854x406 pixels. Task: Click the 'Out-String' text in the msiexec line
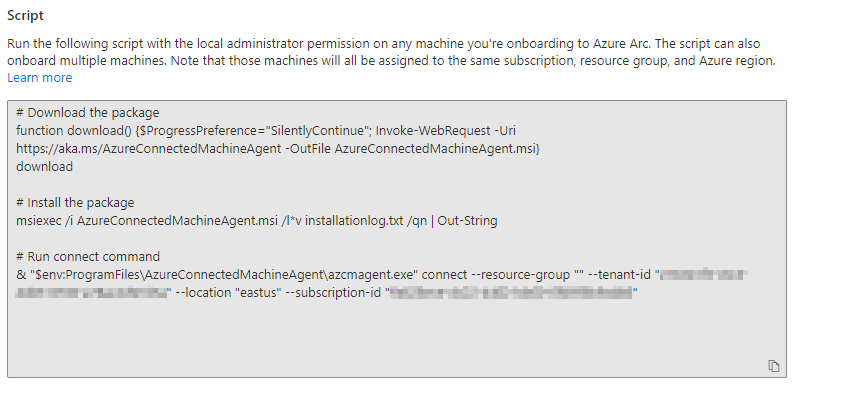click(x=467, y=221)
